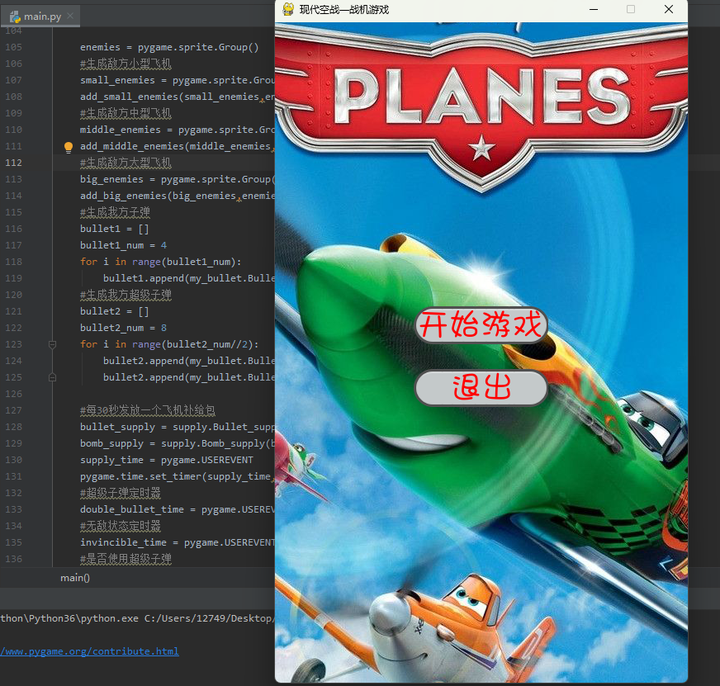Viewport: 720px width, 686px height.
Task: Close the 现代空战 game window
Action: pos(669,9)
